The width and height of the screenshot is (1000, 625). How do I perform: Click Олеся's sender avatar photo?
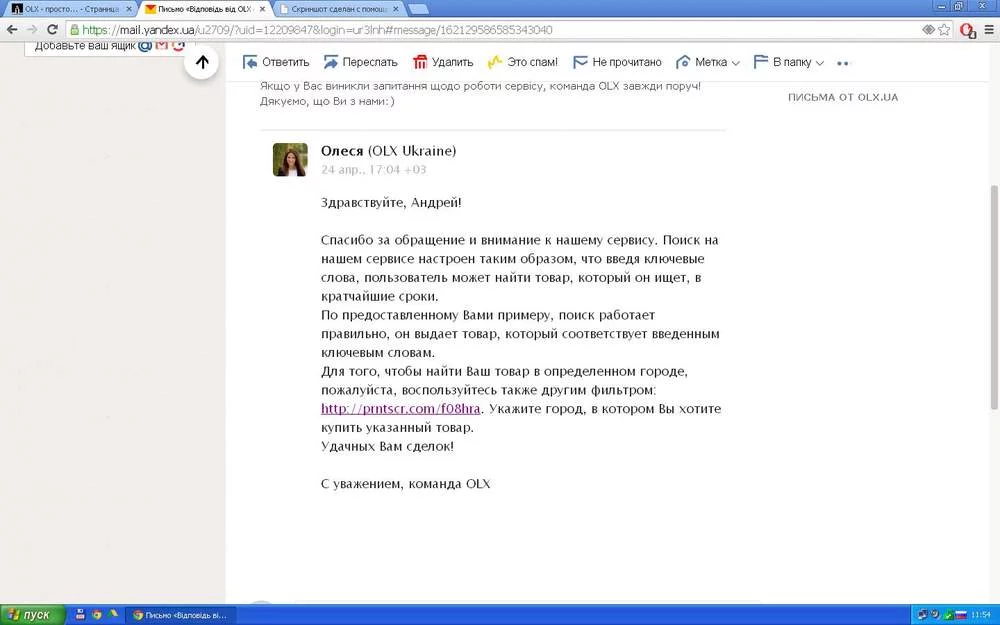click(290, 160)
